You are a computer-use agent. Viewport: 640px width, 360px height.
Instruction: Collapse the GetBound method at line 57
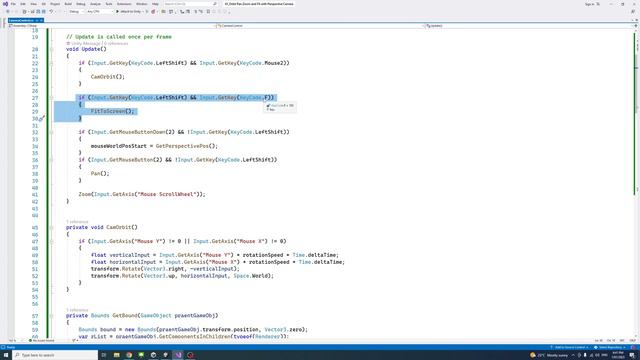tap(51, 316)
